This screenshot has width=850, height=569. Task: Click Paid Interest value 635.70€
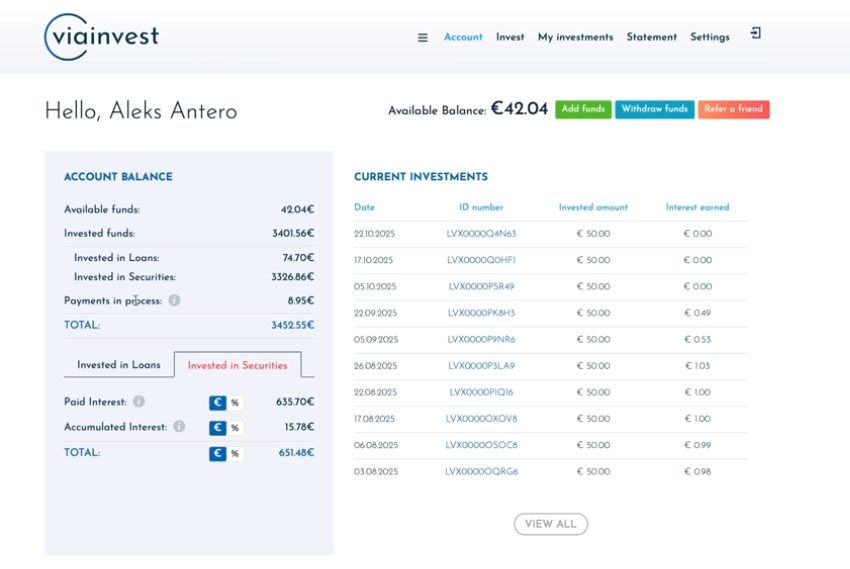coord(295,402)
